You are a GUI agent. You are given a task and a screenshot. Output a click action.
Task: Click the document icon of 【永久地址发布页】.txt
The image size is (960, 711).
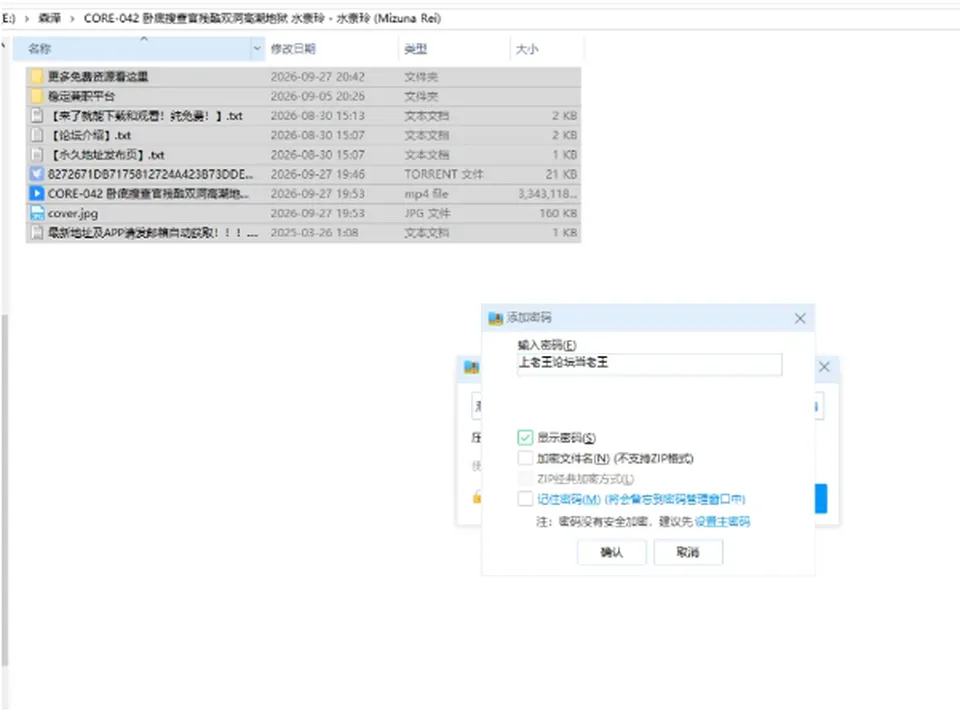coord(37,154)
